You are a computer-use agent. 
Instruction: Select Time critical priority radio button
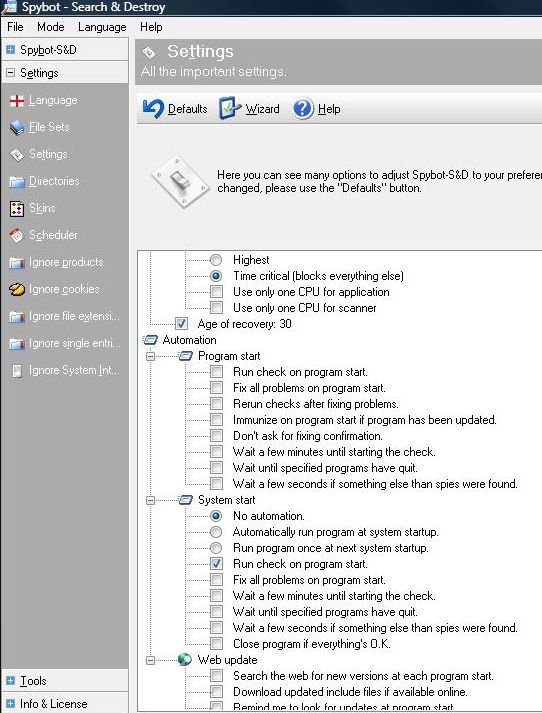[216, 276]
